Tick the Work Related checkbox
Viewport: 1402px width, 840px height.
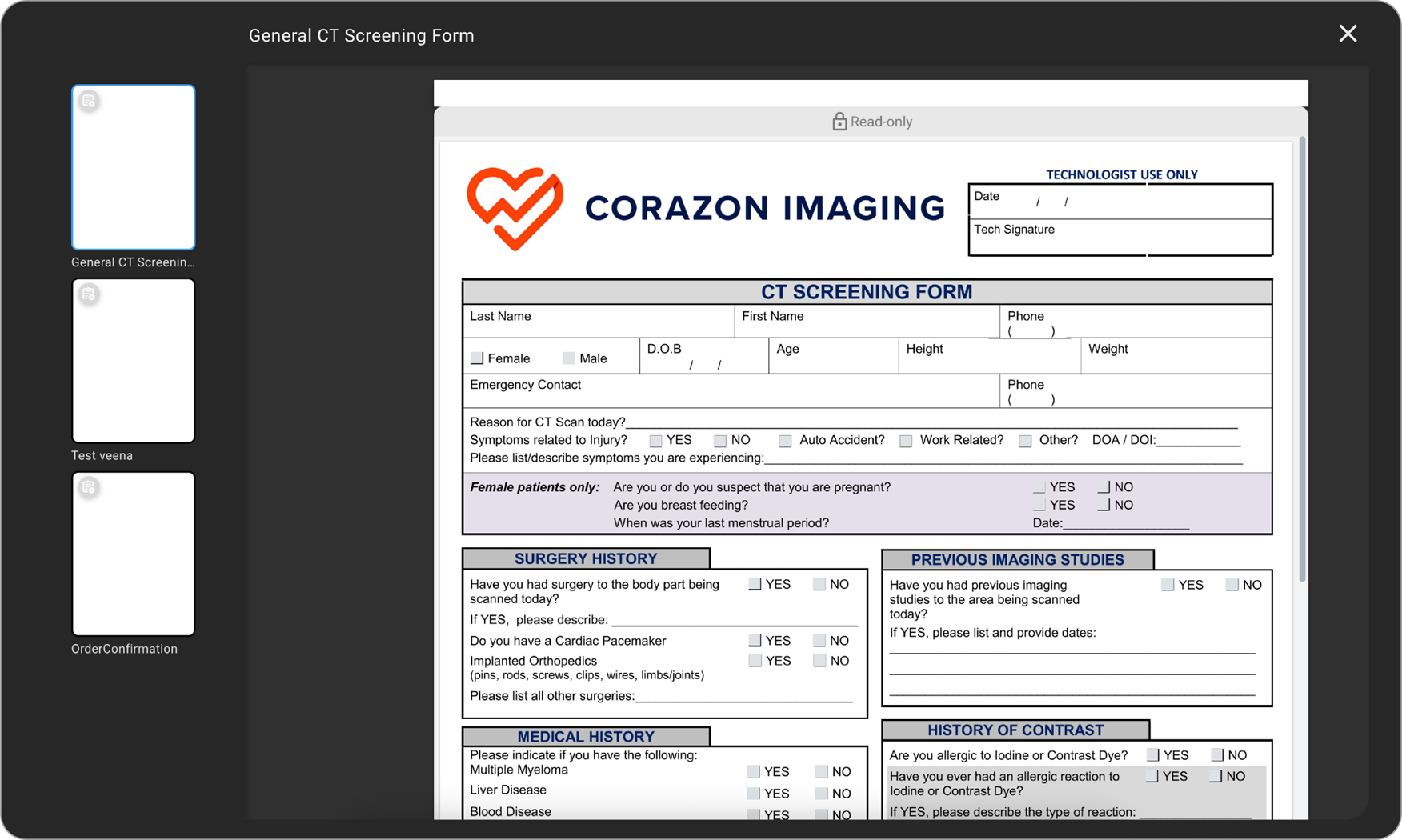(x=906, y=441)
